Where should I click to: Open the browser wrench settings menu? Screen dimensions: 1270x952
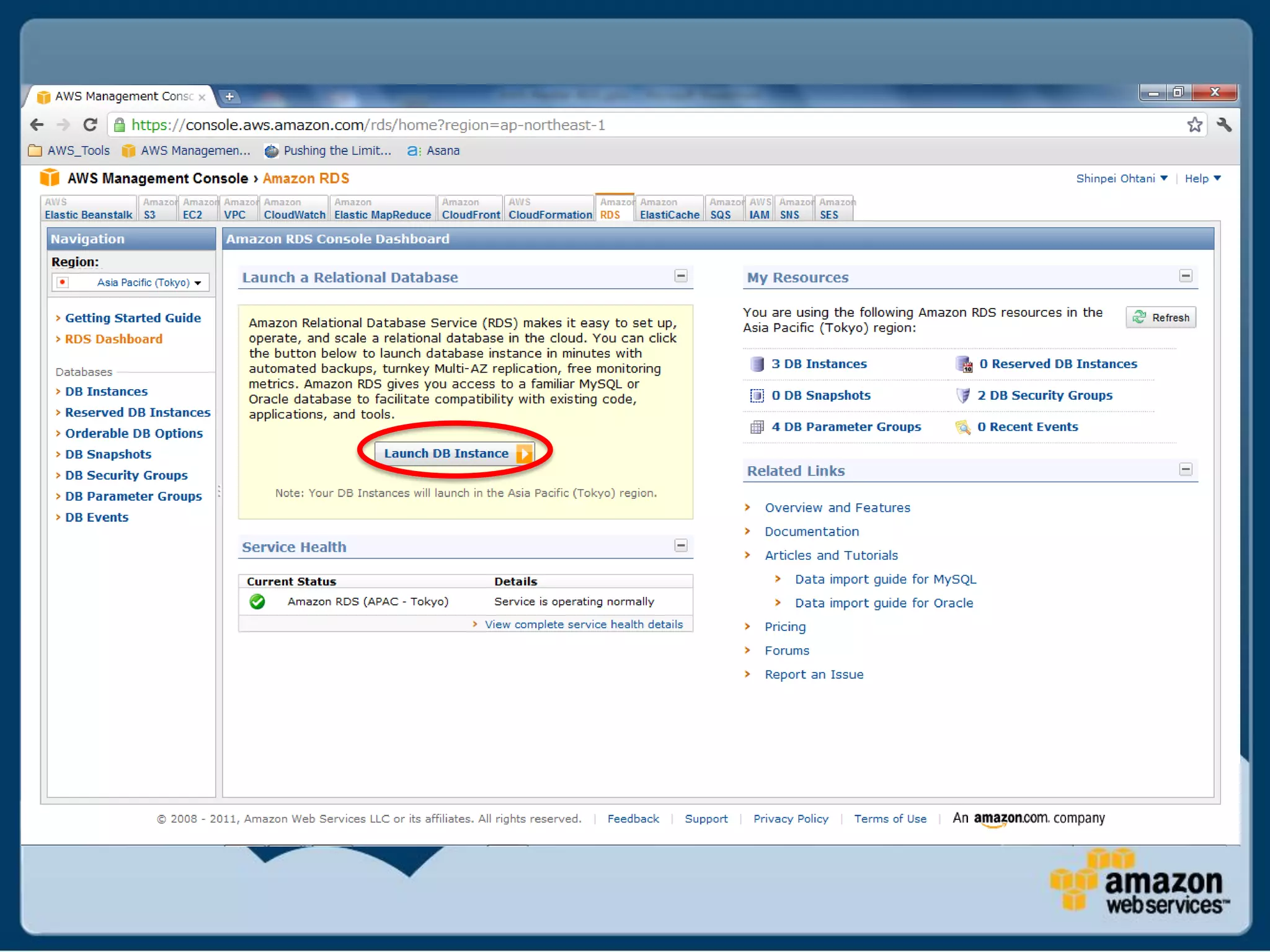[1223, 125]
